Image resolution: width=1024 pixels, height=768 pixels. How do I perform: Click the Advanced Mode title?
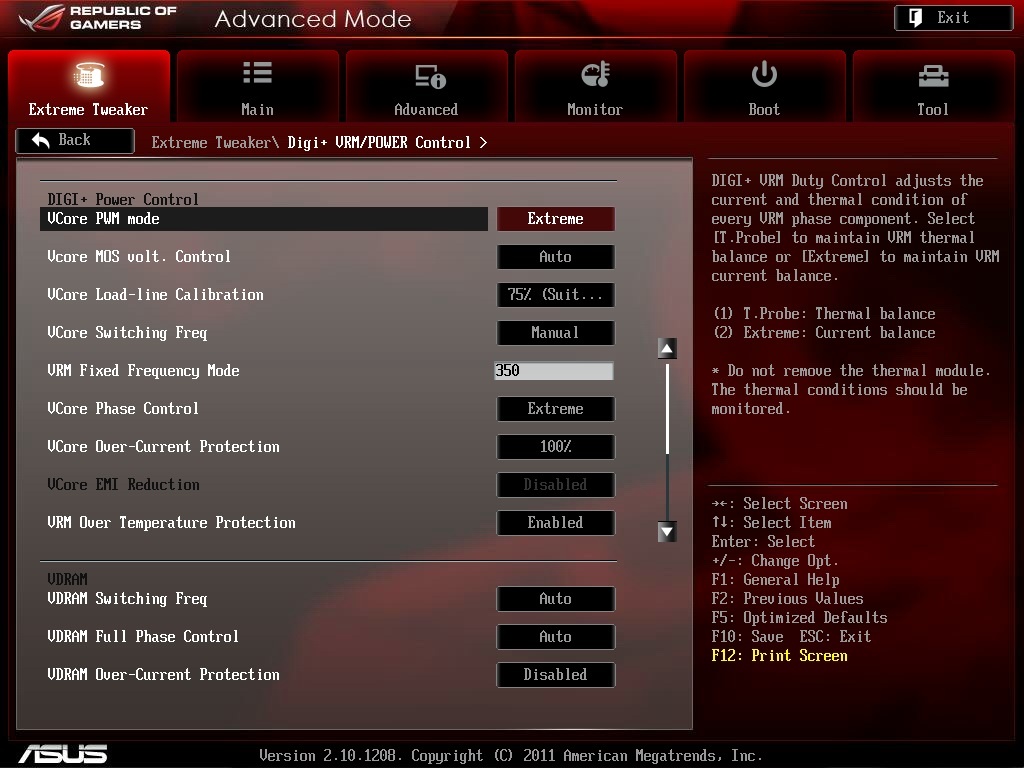coord(313,19)
